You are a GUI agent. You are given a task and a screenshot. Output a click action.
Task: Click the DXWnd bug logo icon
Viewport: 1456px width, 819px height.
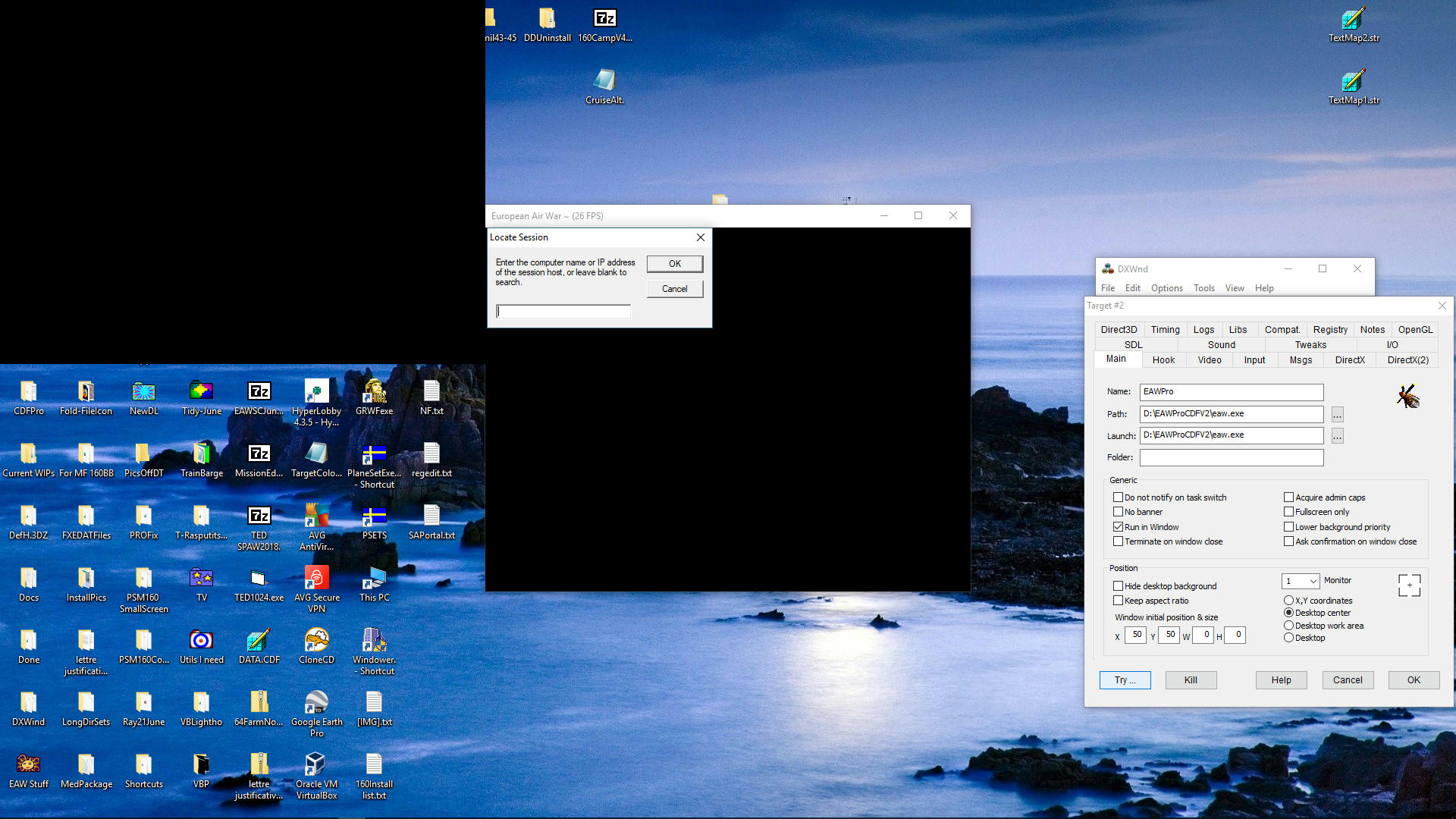(1408, 396)
